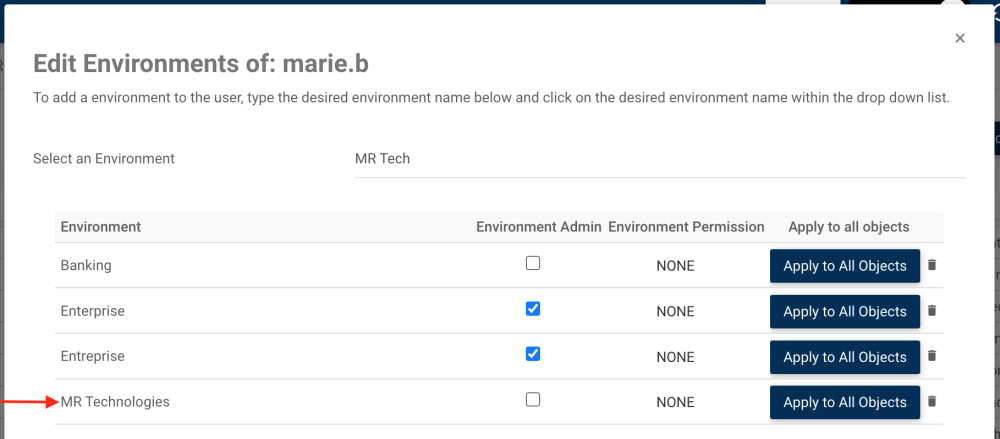Apply to All Objects for Entreprise
This screenshot has width=1000, height=439.
click(844, 357)
